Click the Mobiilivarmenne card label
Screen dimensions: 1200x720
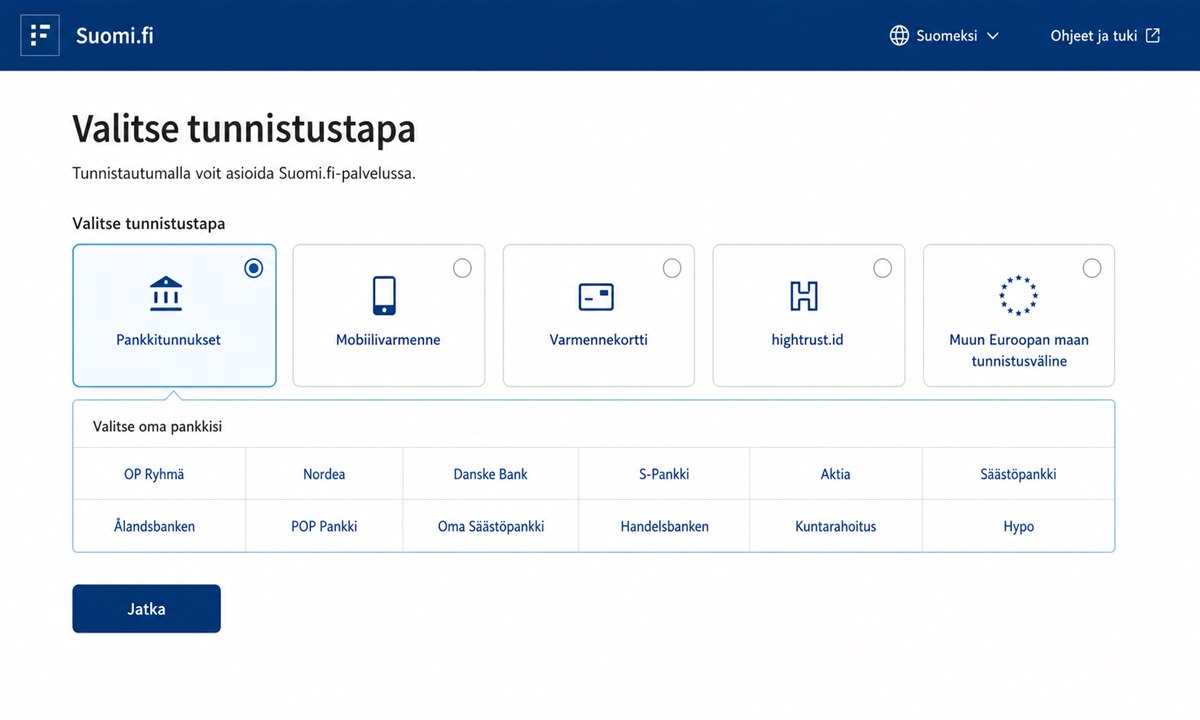[x=388, y=340]
